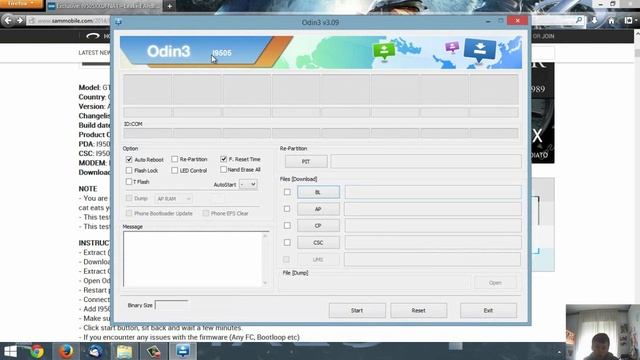The height and width of the screenshot is (360, 640).
Task: Click the Firefox home icon
Action: point(611,20)
